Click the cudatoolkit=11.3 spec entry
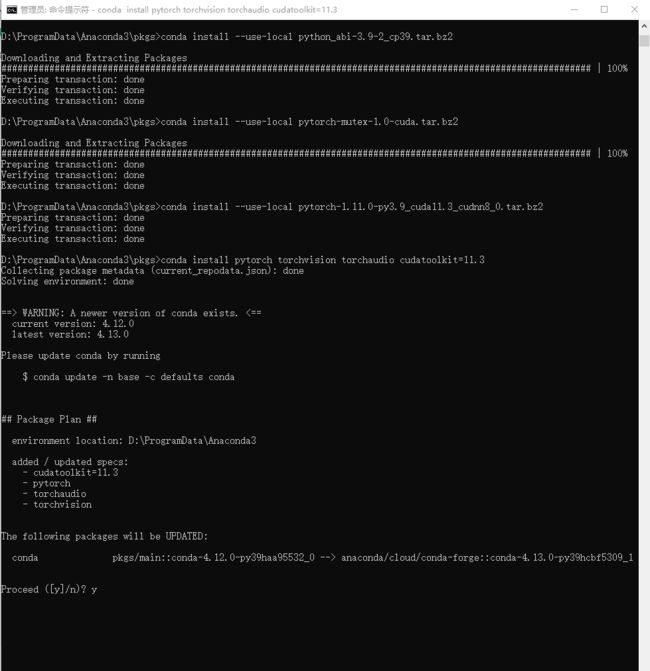Screen dimensions: 650x671 click(75, 472)
